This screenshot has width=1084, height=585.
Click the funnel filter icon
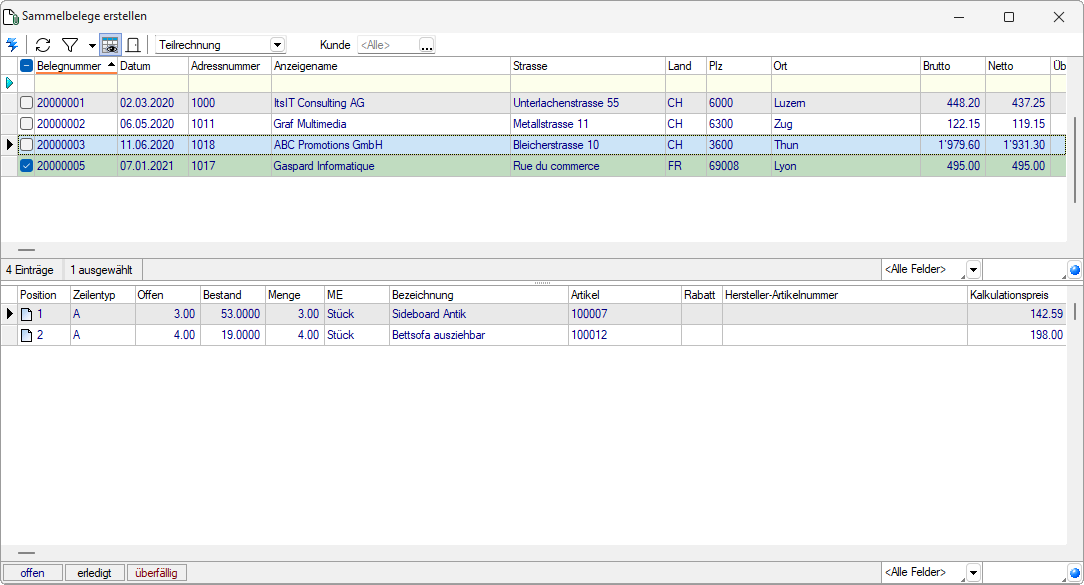tap(70, 45)
